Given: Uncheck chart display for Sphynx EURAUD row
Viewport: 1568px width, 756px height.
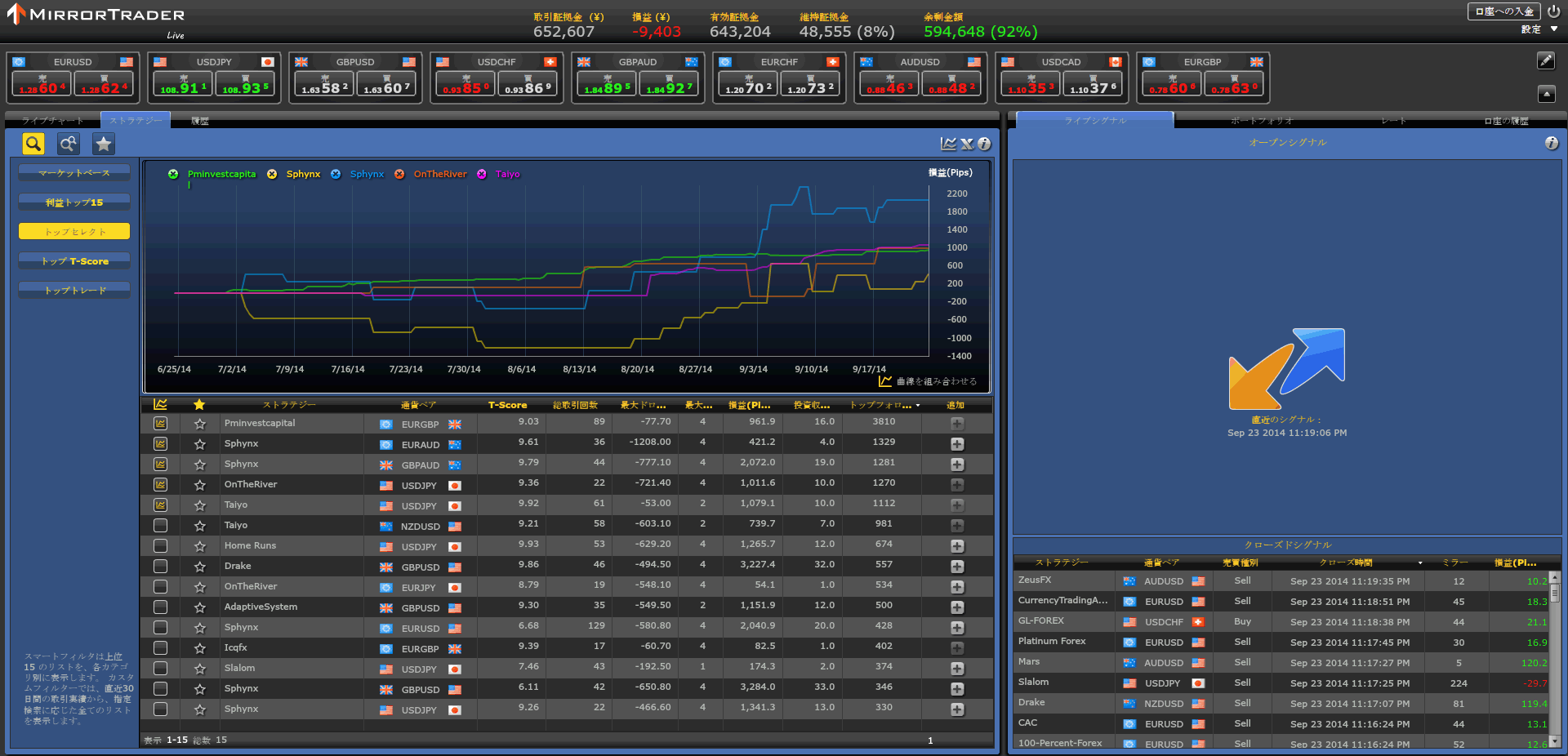Looking at the screenshot, I should point(160,444).
